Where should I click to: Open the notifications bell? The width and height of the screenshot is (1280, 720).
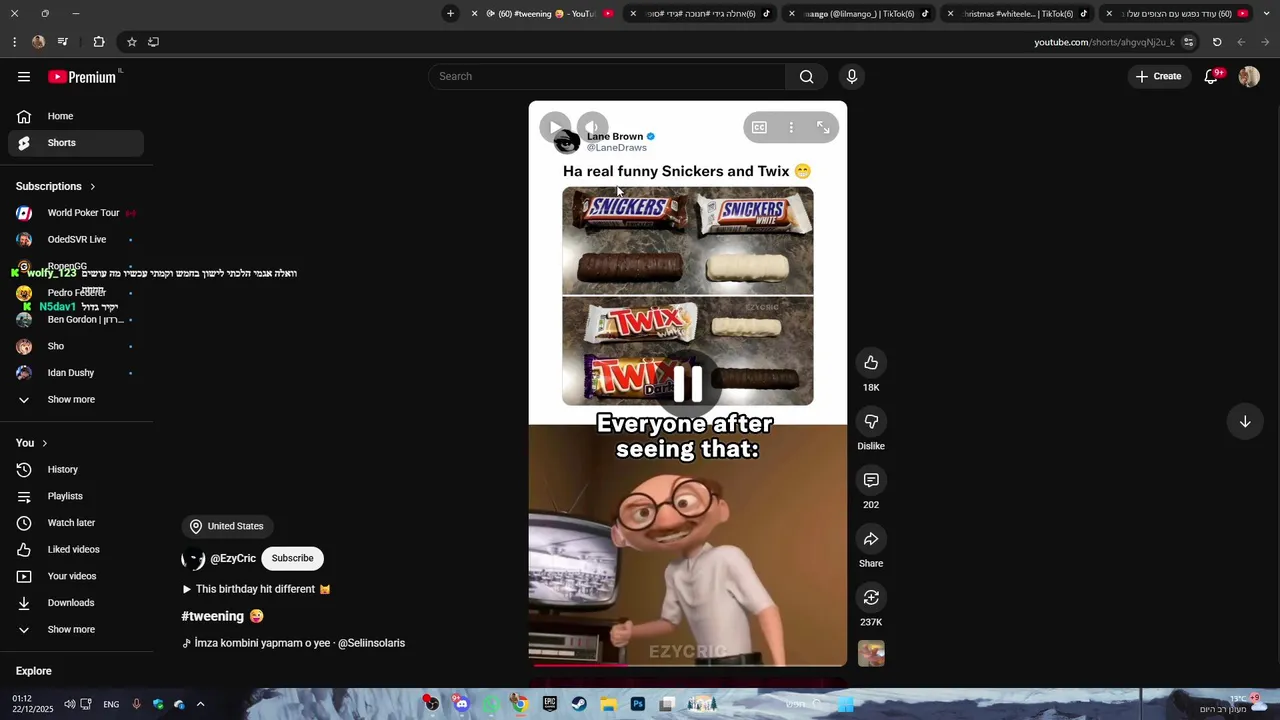click(1211, 77)
